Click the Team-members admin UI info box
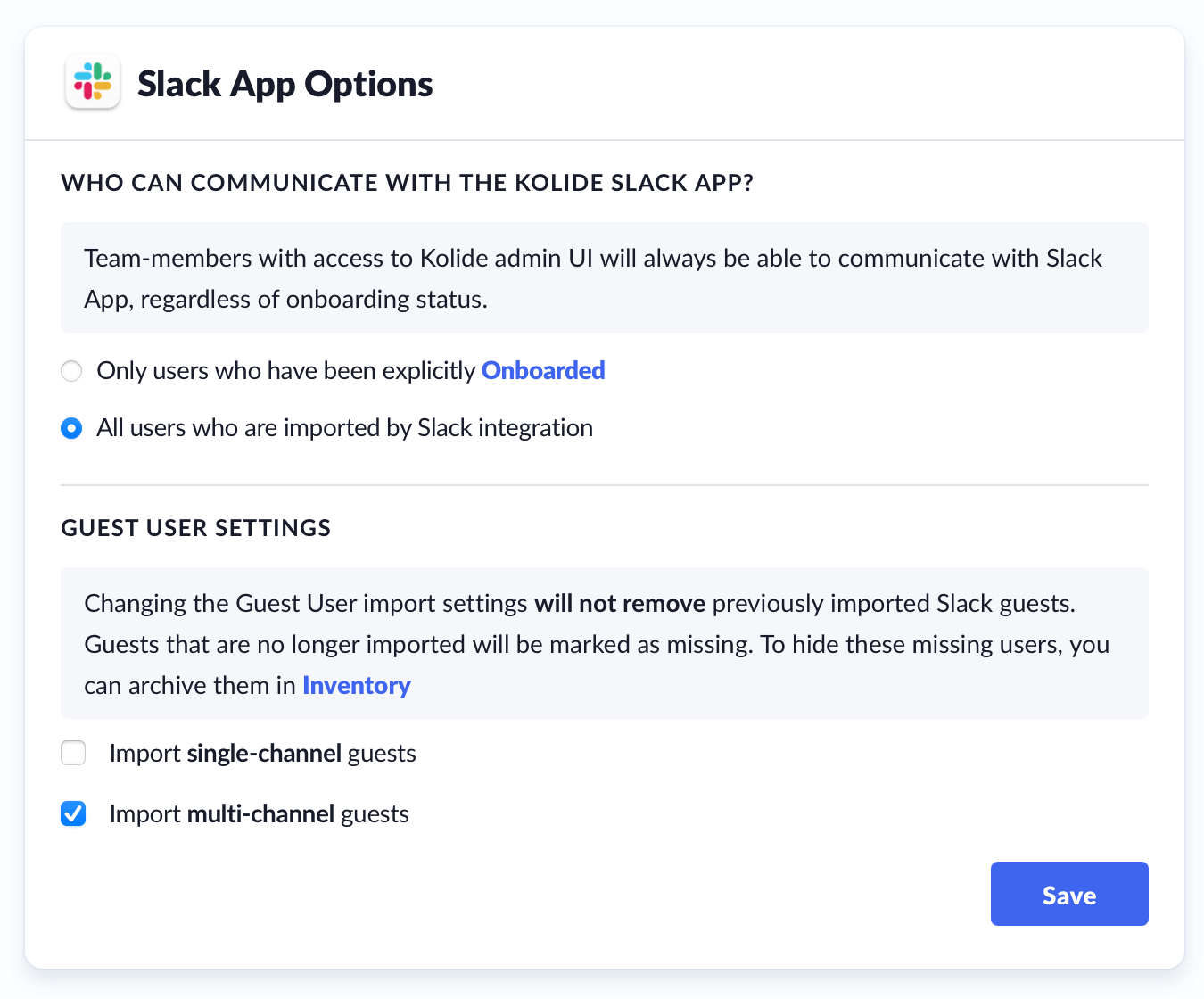 [604, 278]
